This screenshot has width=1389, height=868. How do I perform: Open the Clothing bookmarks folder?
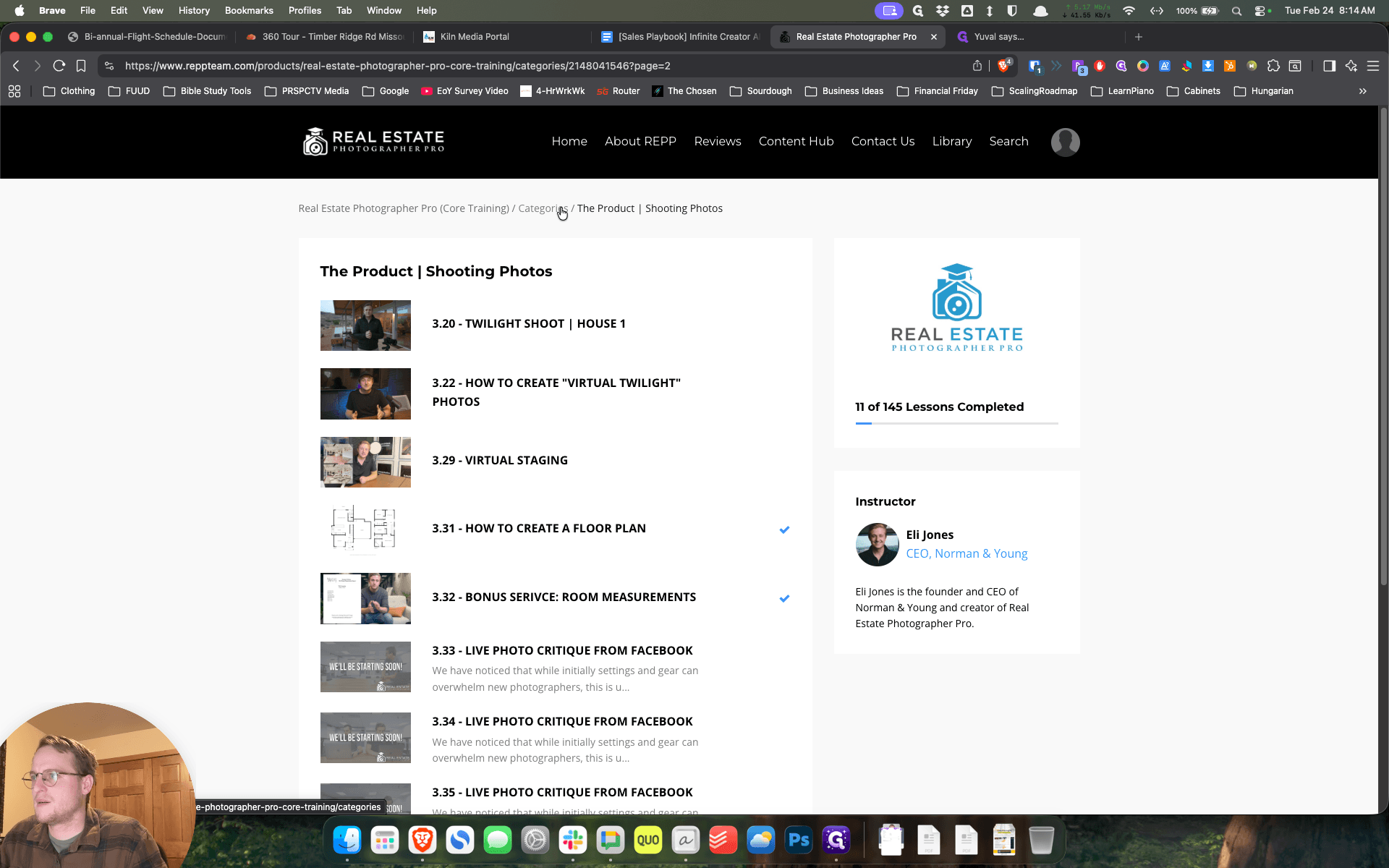coord(69,91)
